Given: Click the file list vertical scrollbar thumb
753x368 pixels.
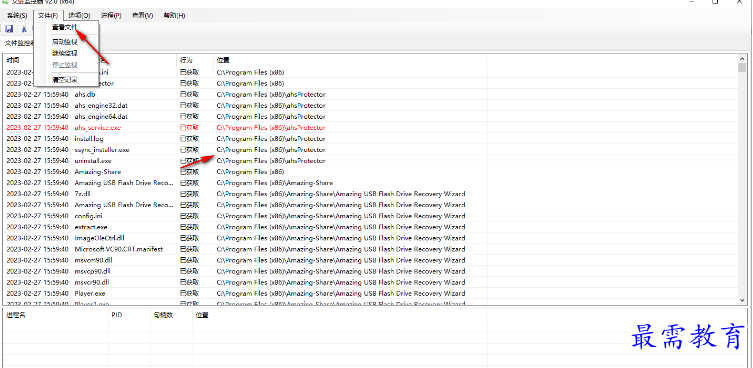Looking at the screenshot, I should (742, 68).
